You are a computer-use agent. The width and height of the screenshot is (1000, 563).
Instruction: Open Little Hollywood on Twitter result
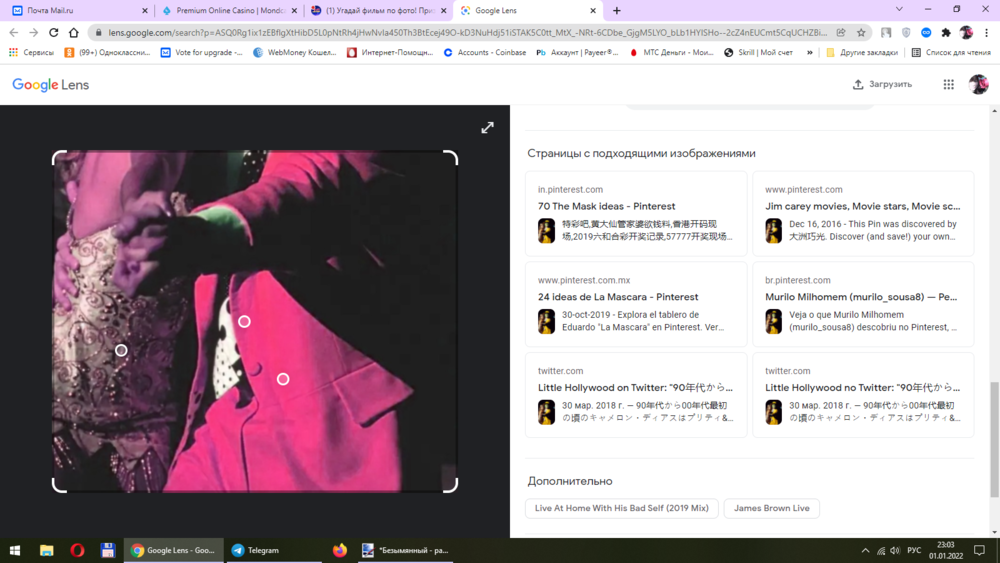[x=636, y=395]
